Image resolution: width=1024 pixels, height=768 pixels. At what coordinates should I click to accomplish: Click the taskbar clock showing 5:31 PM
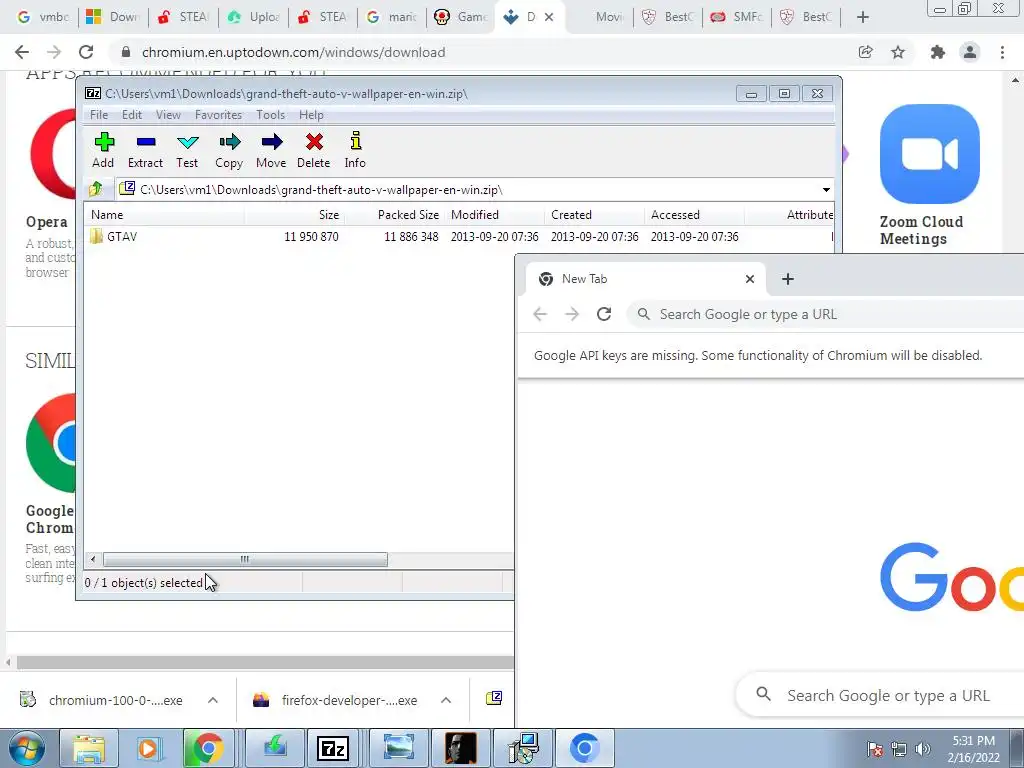[973, 748]
